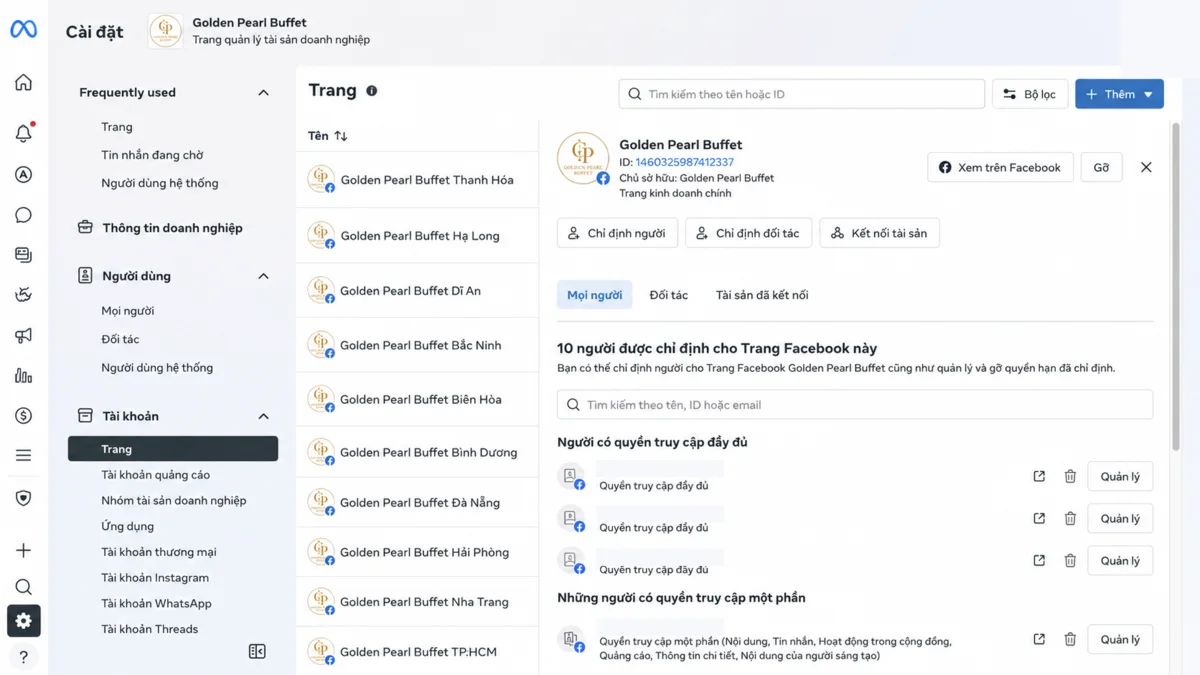This screenshot has height=675, width=1200.
Task: Open first full-access person's external link icon
Action: pos(1039,476)
